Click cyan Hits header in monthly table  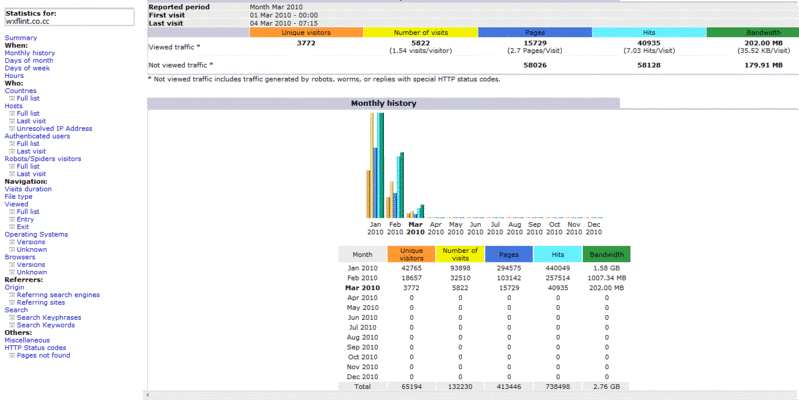click(x=558, y=254)
